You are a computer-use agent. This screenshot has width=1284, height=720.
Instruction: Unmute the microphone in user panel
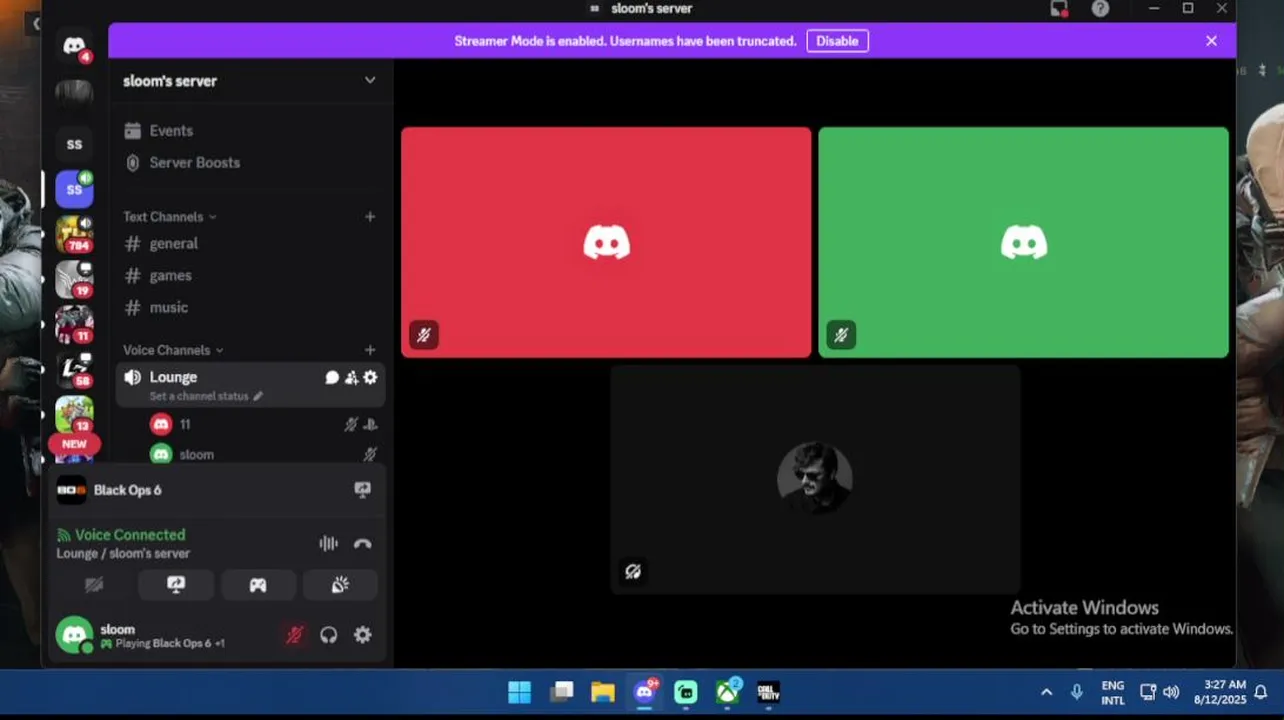(294, 636)
